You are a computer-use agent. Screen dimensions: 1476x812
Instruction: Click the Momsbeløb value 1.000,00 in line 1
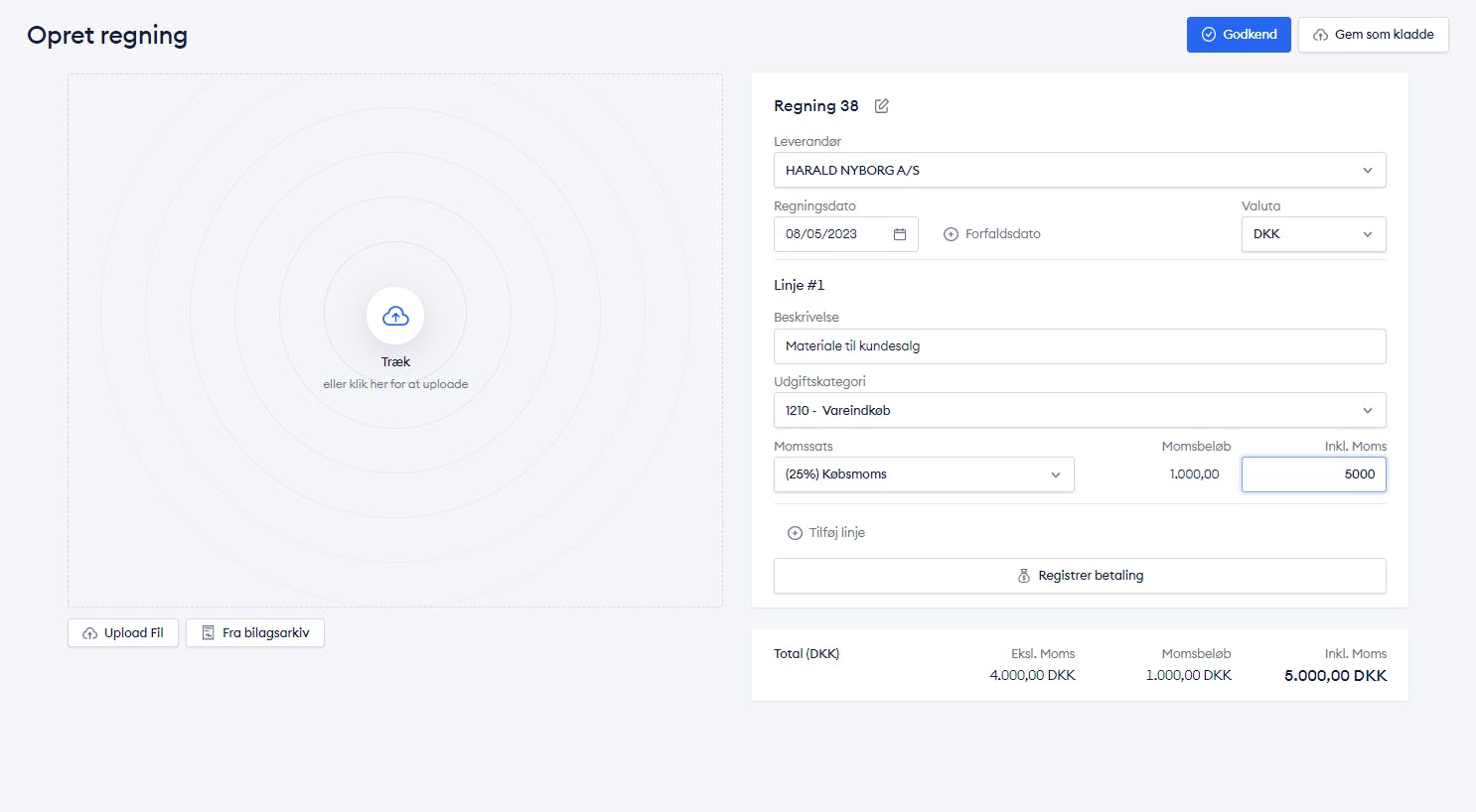pyautogui.click(x=1194, y=474)
